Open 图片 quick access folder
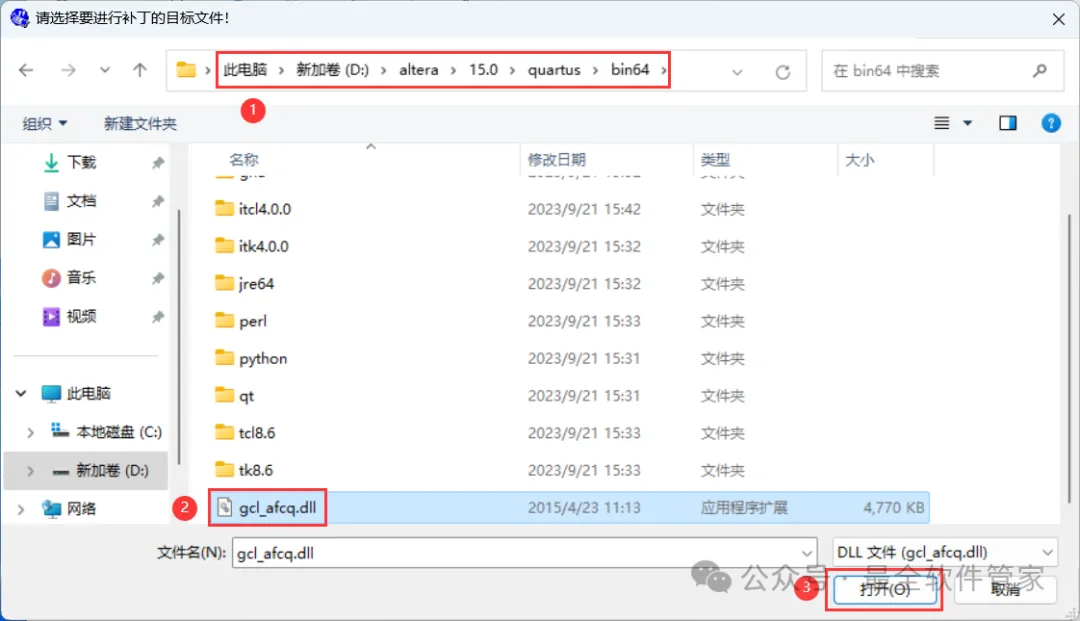This screenshot has width=1080, height=621. (x=81, y=240)
